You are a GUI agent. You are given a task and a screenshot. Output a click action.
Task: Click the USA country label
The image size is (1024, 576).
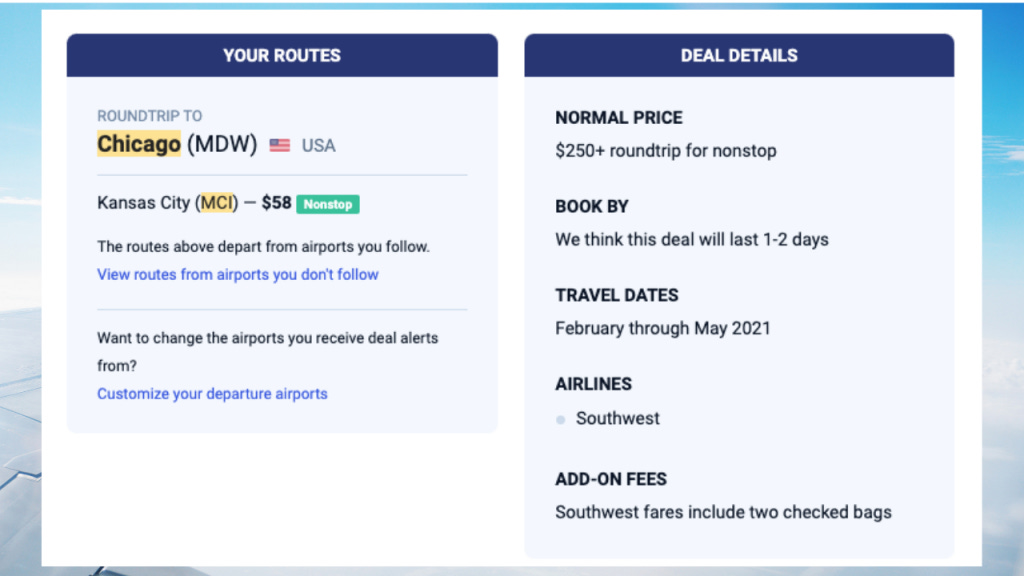point(319,145)
